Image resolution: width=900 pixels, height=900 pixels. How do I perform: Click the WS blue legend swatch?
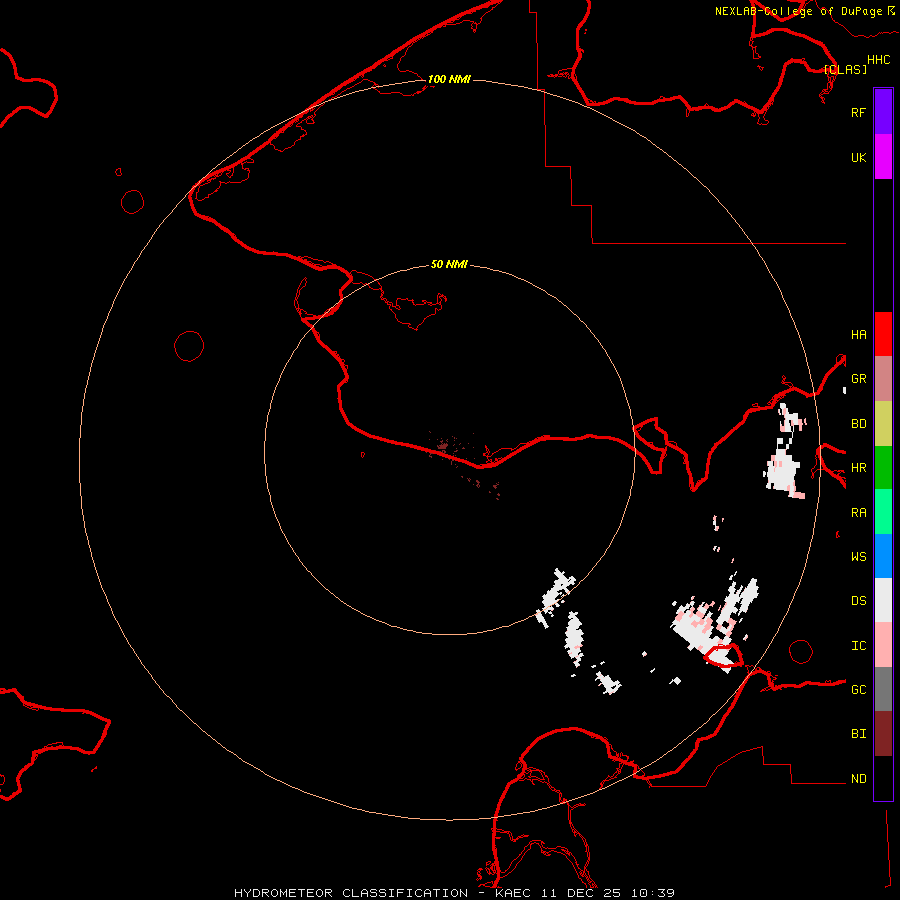(883, 556)
